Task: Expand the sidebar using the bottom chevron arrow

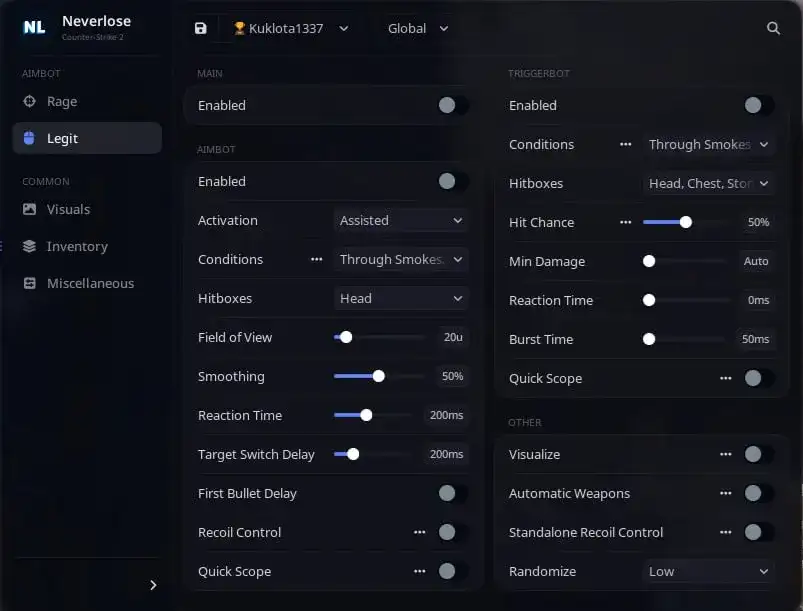Action: coord(153,585)
